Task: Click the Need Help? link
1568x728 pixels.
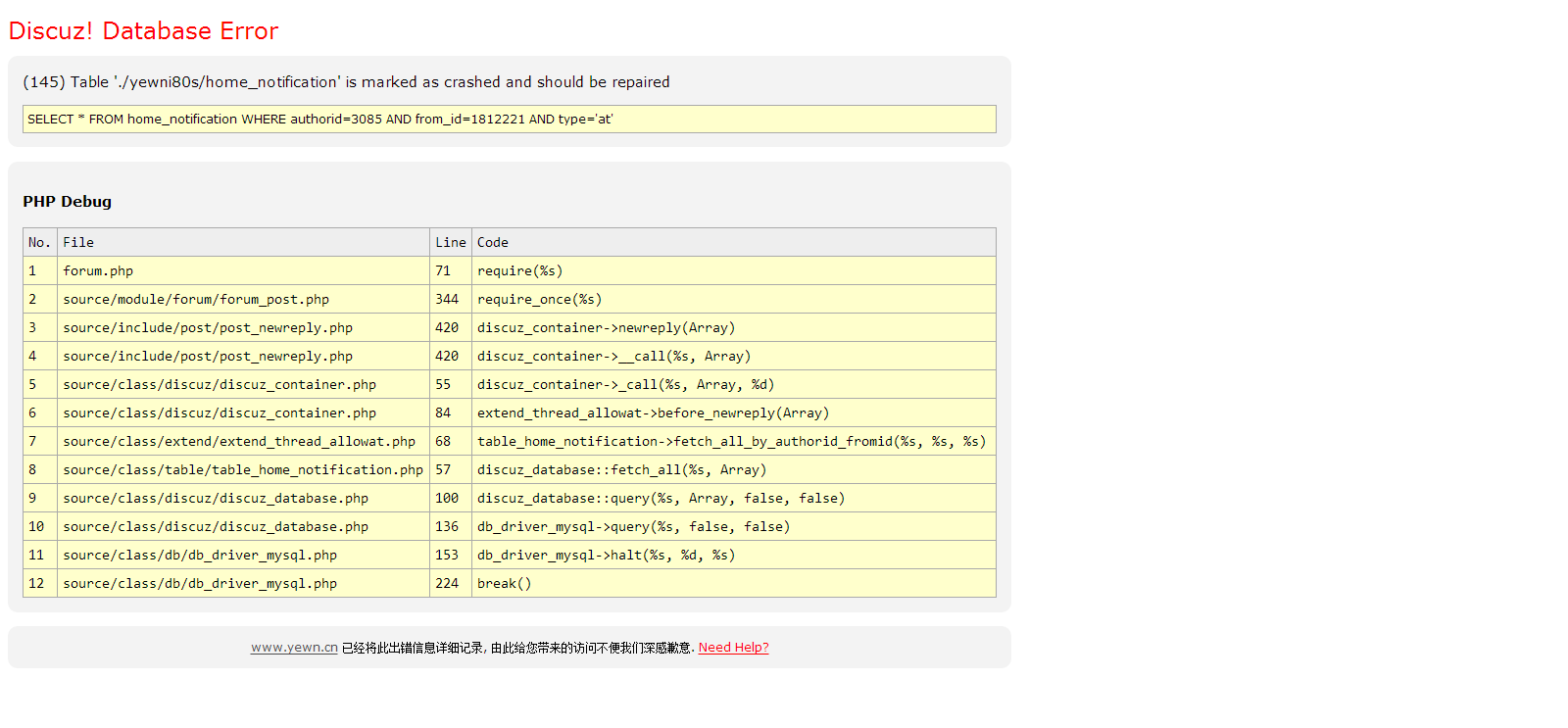Action: (733, 648)
